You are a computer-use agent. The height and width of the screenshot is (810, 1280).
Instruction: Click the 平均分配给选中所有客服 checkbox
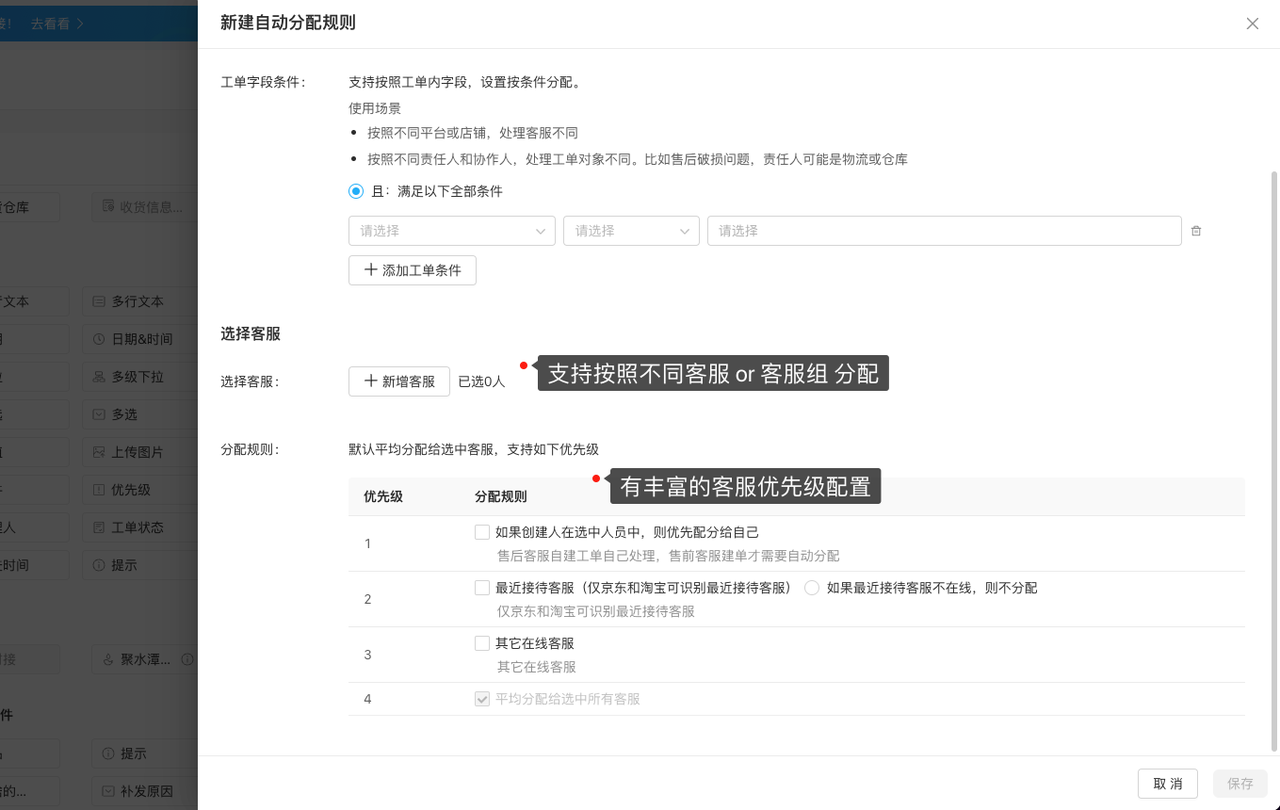tap(483, 699)
